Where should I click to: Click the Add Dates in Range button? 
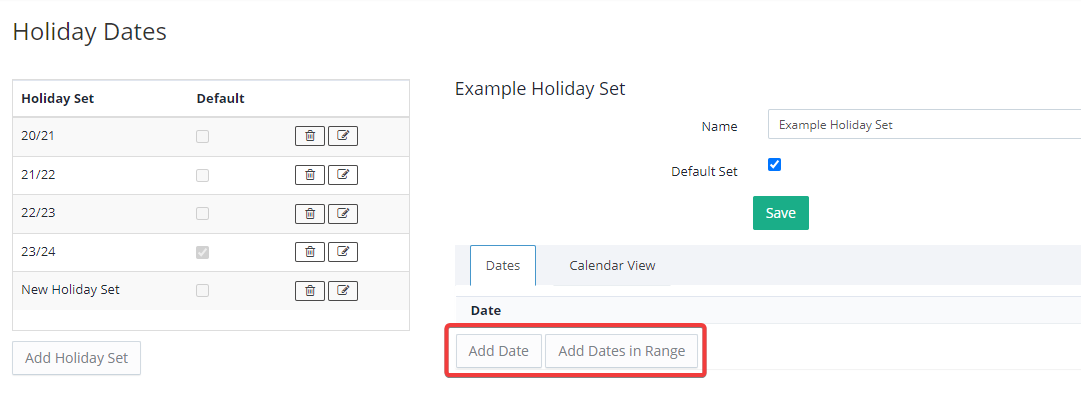click(x=621, y=351)
